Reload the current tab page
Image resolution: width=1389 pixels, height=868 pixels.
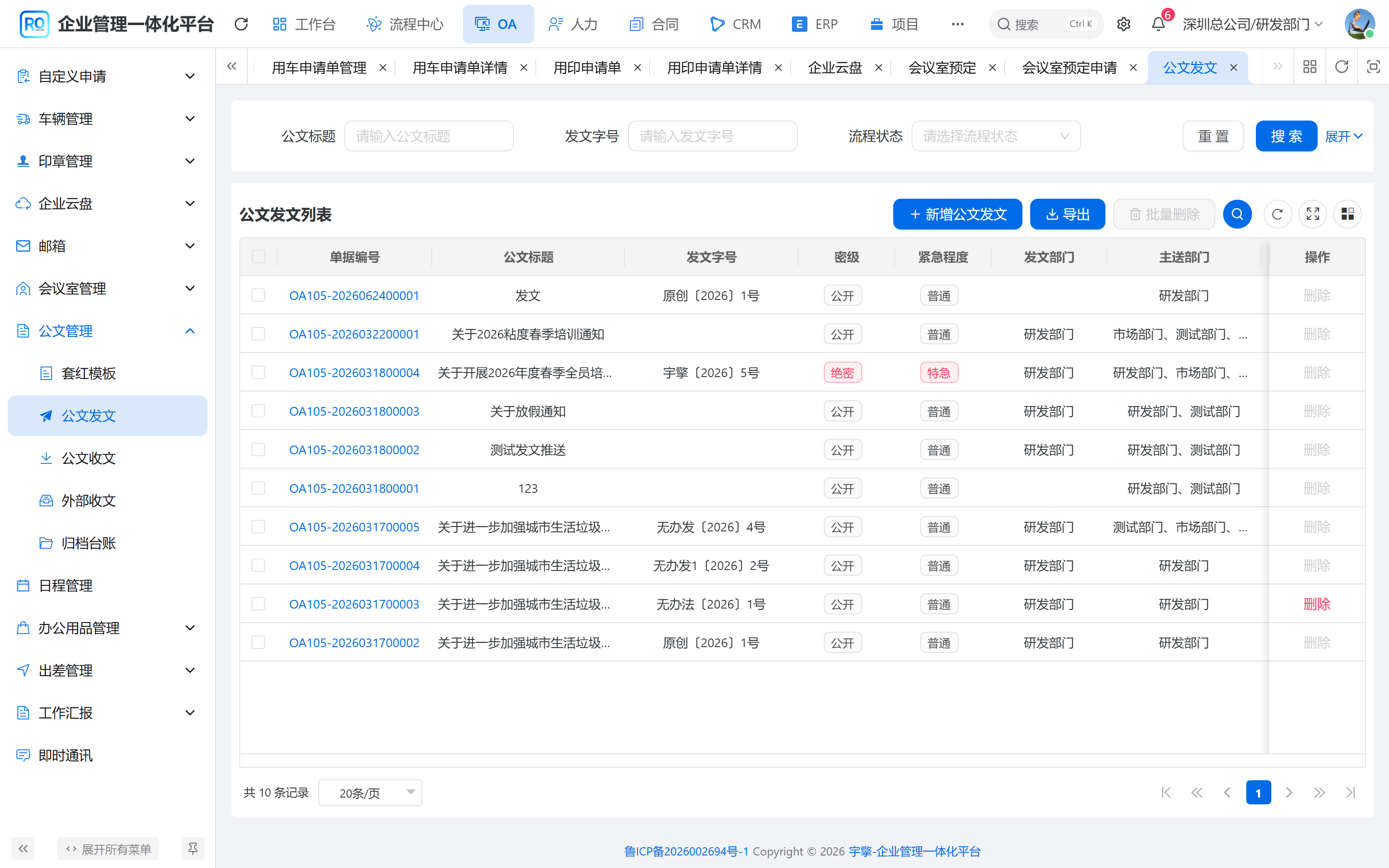(x=1341, y=67)
